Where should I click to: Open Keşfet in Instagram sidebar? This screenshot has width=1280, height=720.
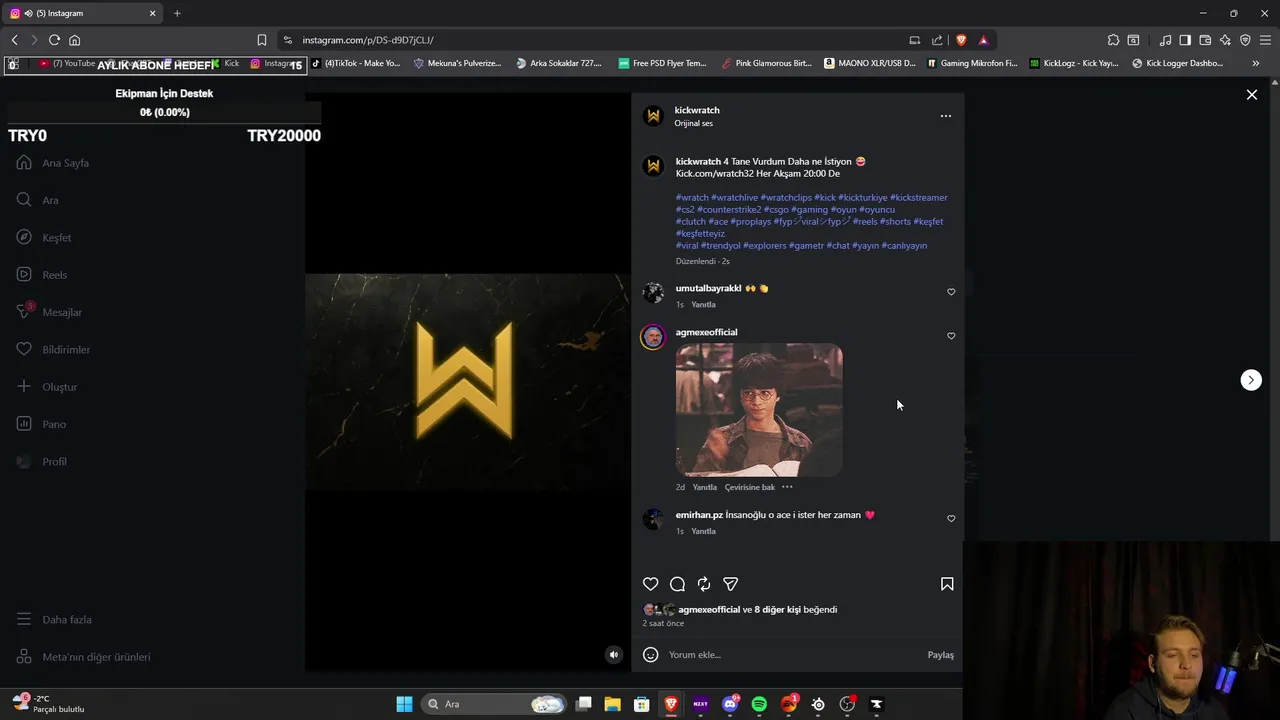click(x=43, y=238)
